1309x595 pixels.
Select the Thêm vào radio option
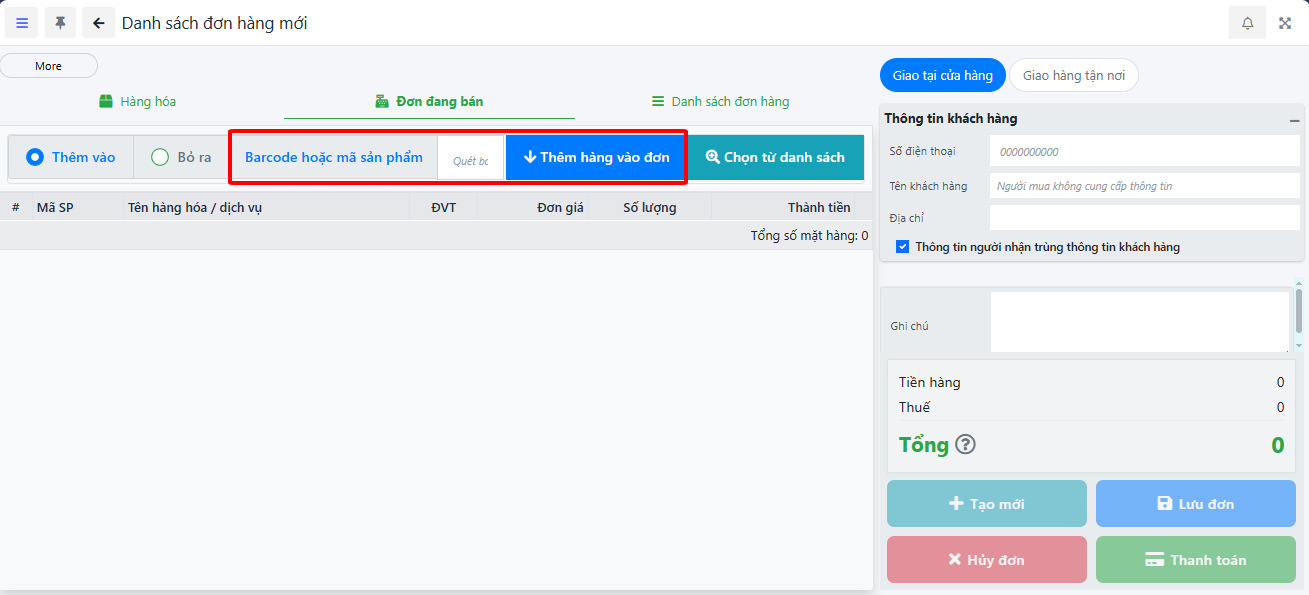point(36,157)
